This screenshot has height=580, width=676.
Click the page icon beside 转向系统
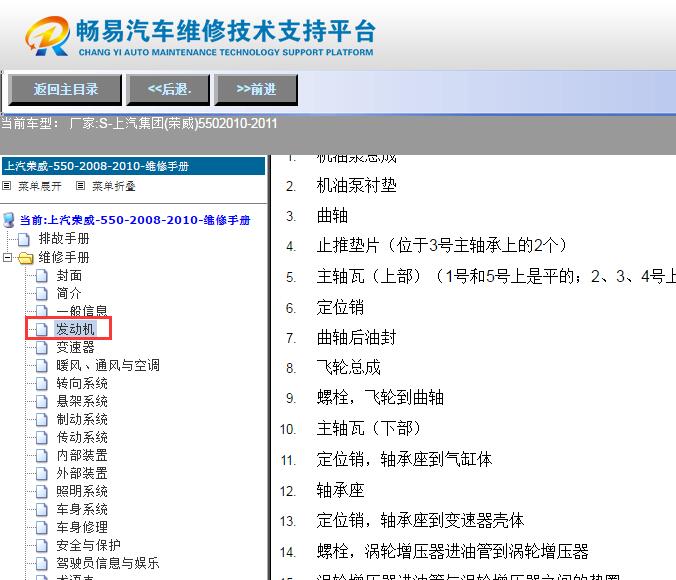[x=41, y=384]
